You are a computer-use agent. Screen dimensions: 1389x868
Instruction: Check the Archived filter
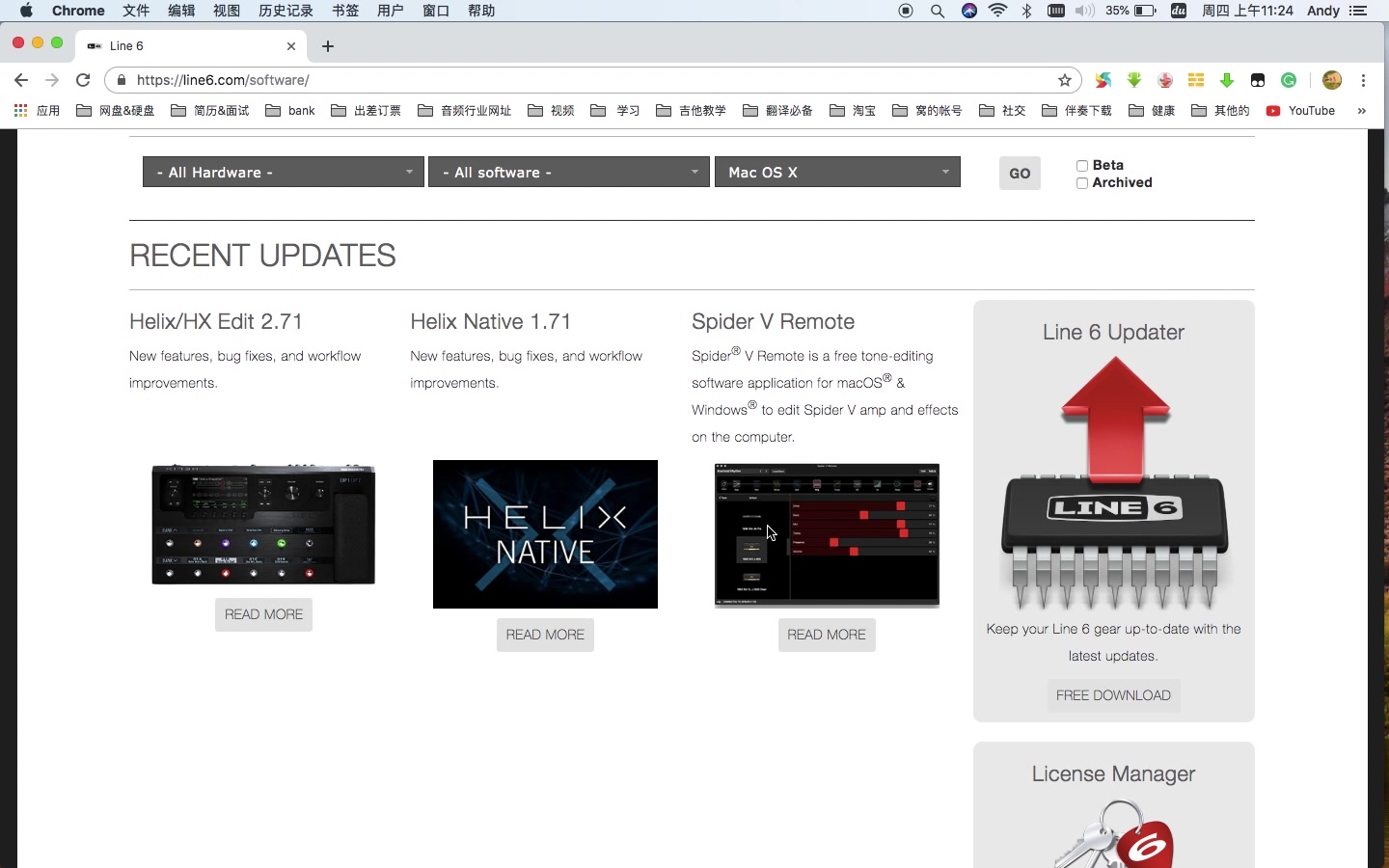(1081, 183)
